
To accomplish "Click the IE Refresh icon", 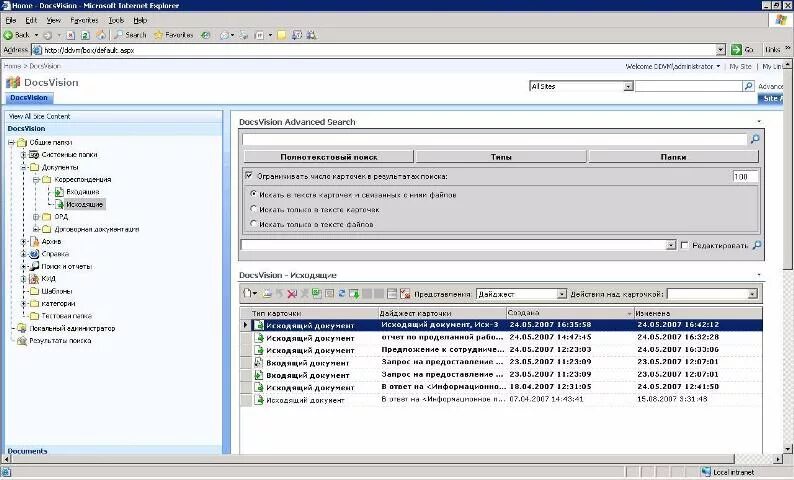I will pyautogui.click(x=86, y=35).
